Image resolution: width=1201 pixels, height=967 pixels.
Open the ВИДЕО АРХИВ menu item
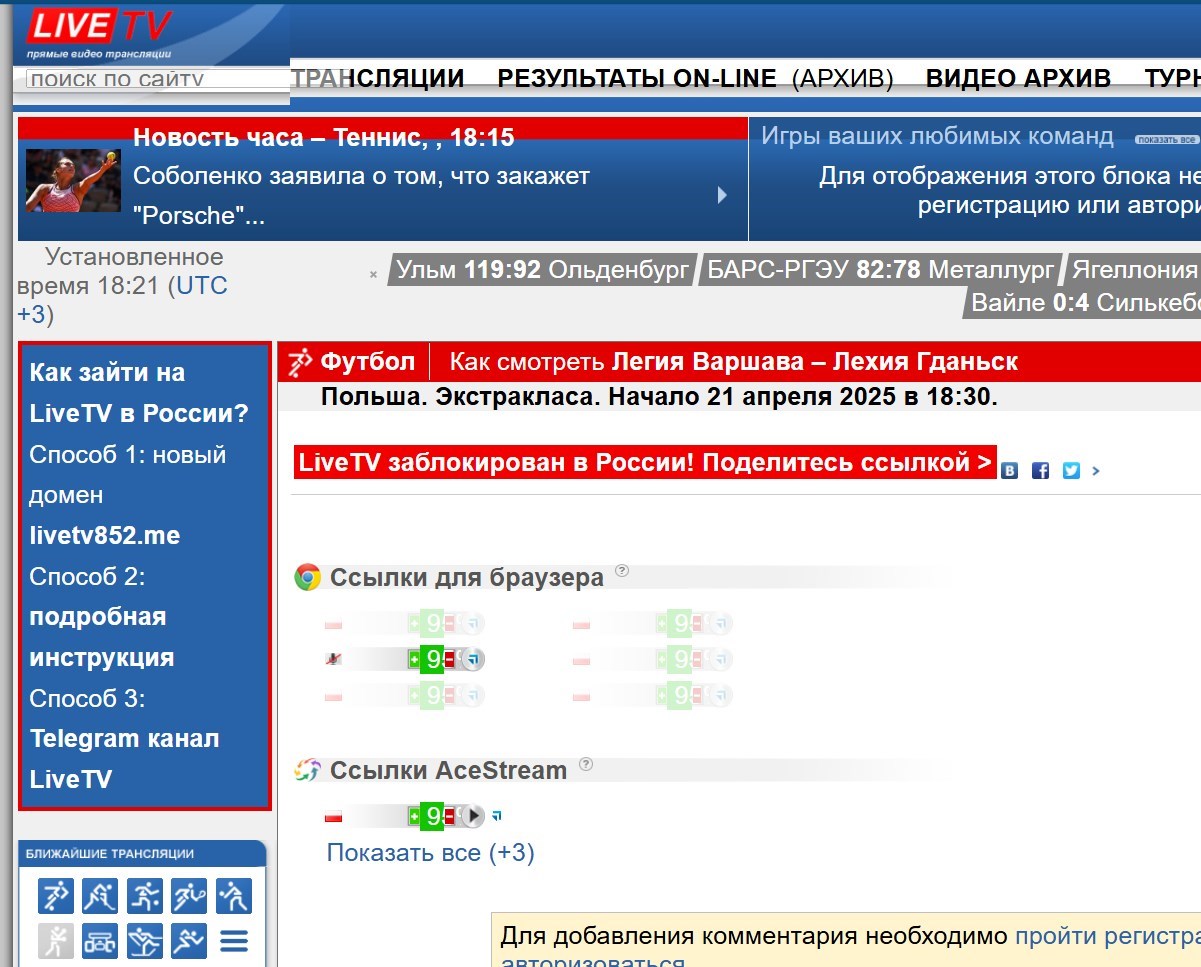[1018, 79]
